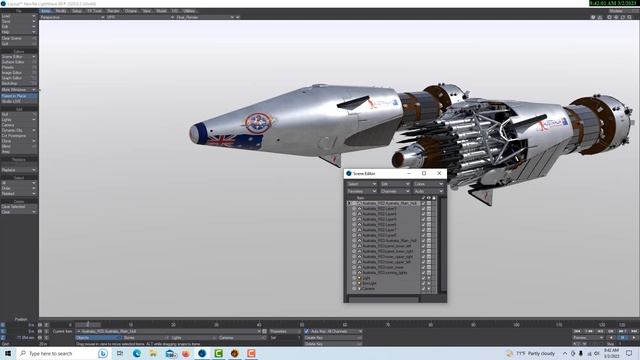Toggle active checkbox for Australia_RS3:Australia_Main_Hull top row

(423, 203)
